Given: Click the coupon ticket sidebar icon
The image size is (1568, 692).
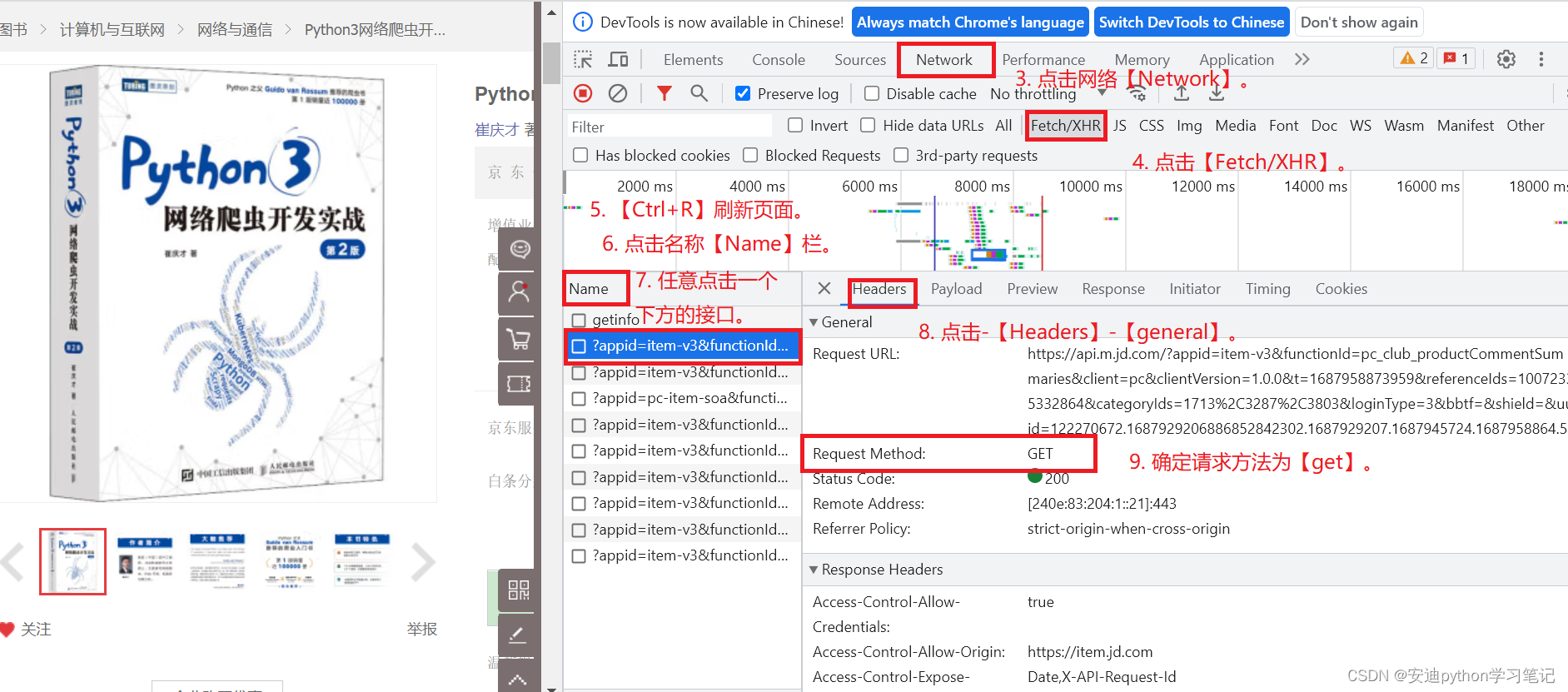Looking at the screenshot, I should coord(520,384).
